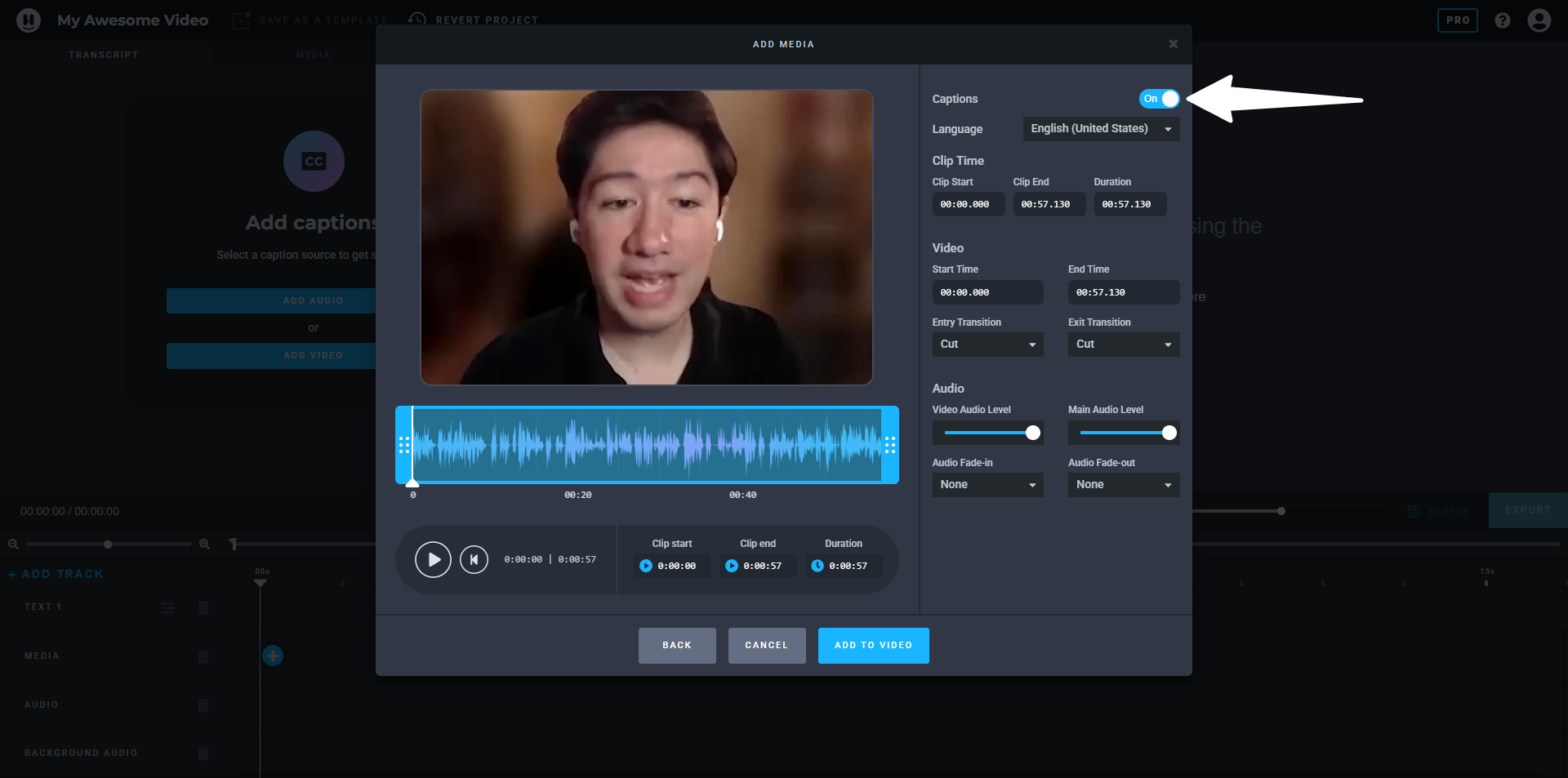Open the help question mark icon

1503,20
